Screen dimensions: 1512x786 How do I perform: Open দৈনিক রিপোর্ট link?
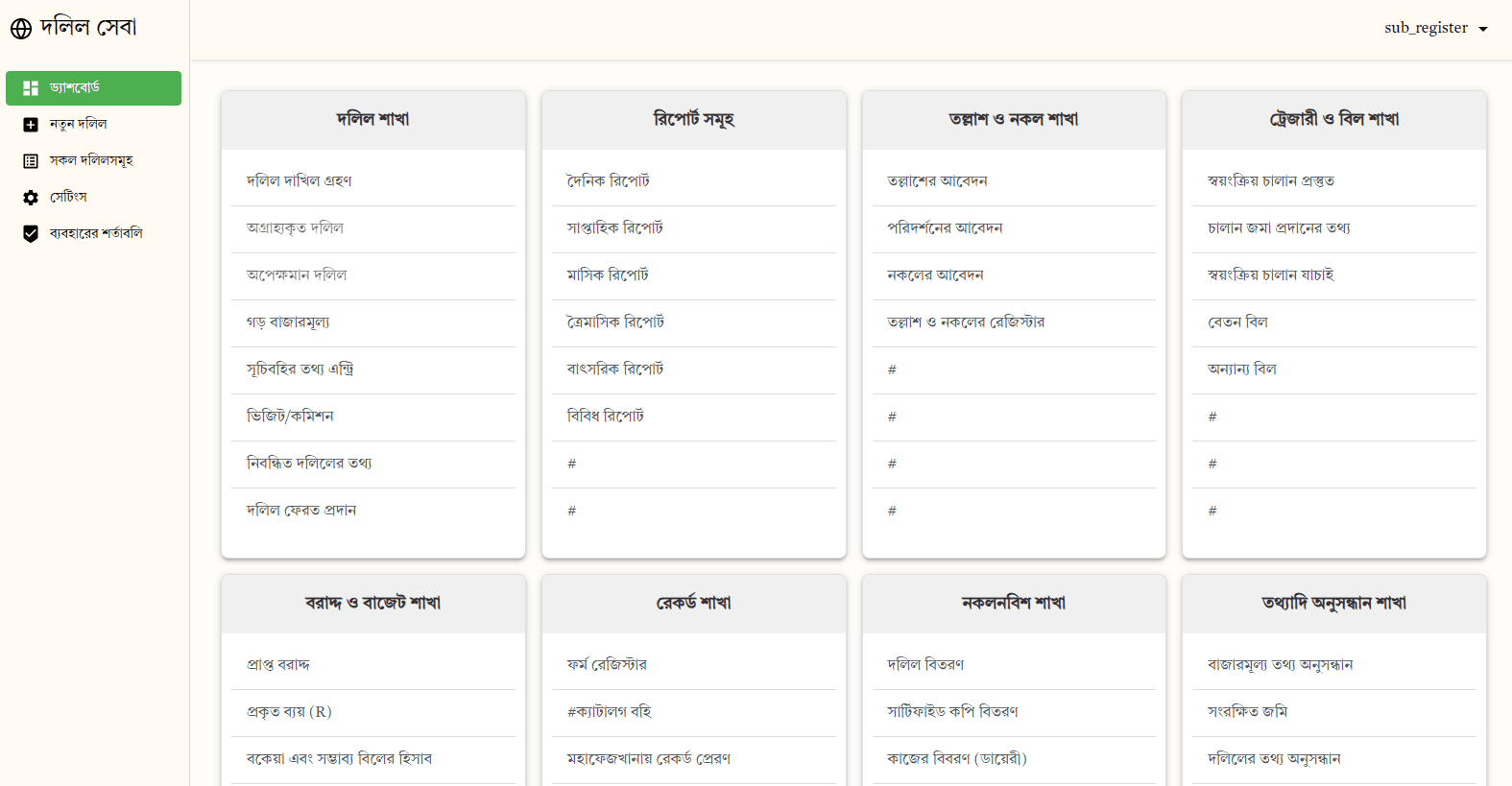[x=609, y=181]
